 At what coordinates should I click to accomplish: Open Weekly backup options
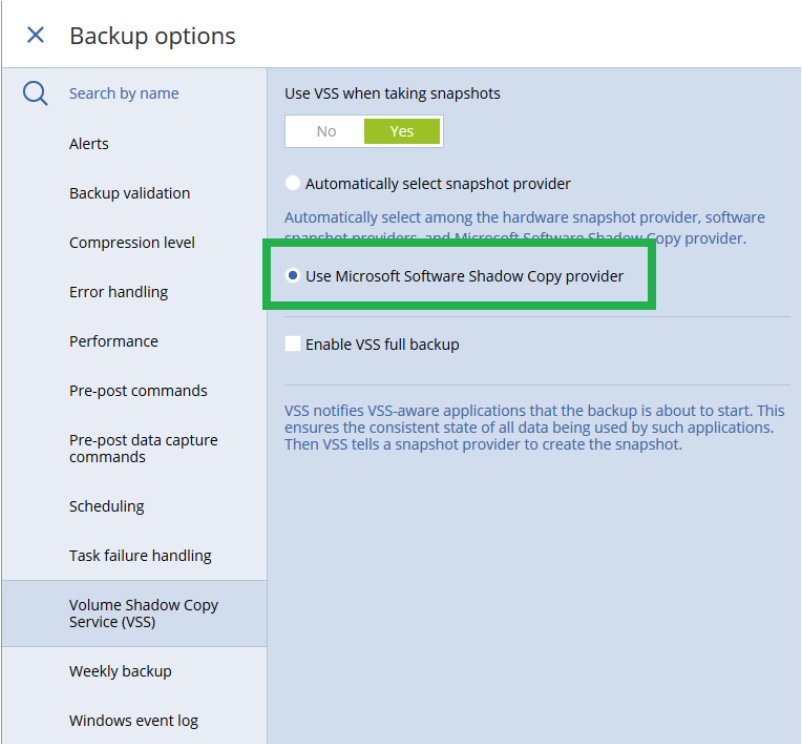click(x=120, y=671)
